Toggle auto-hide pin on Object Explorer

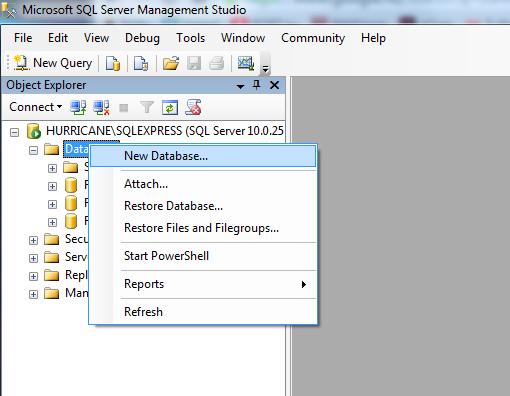[x=257, y=85]
